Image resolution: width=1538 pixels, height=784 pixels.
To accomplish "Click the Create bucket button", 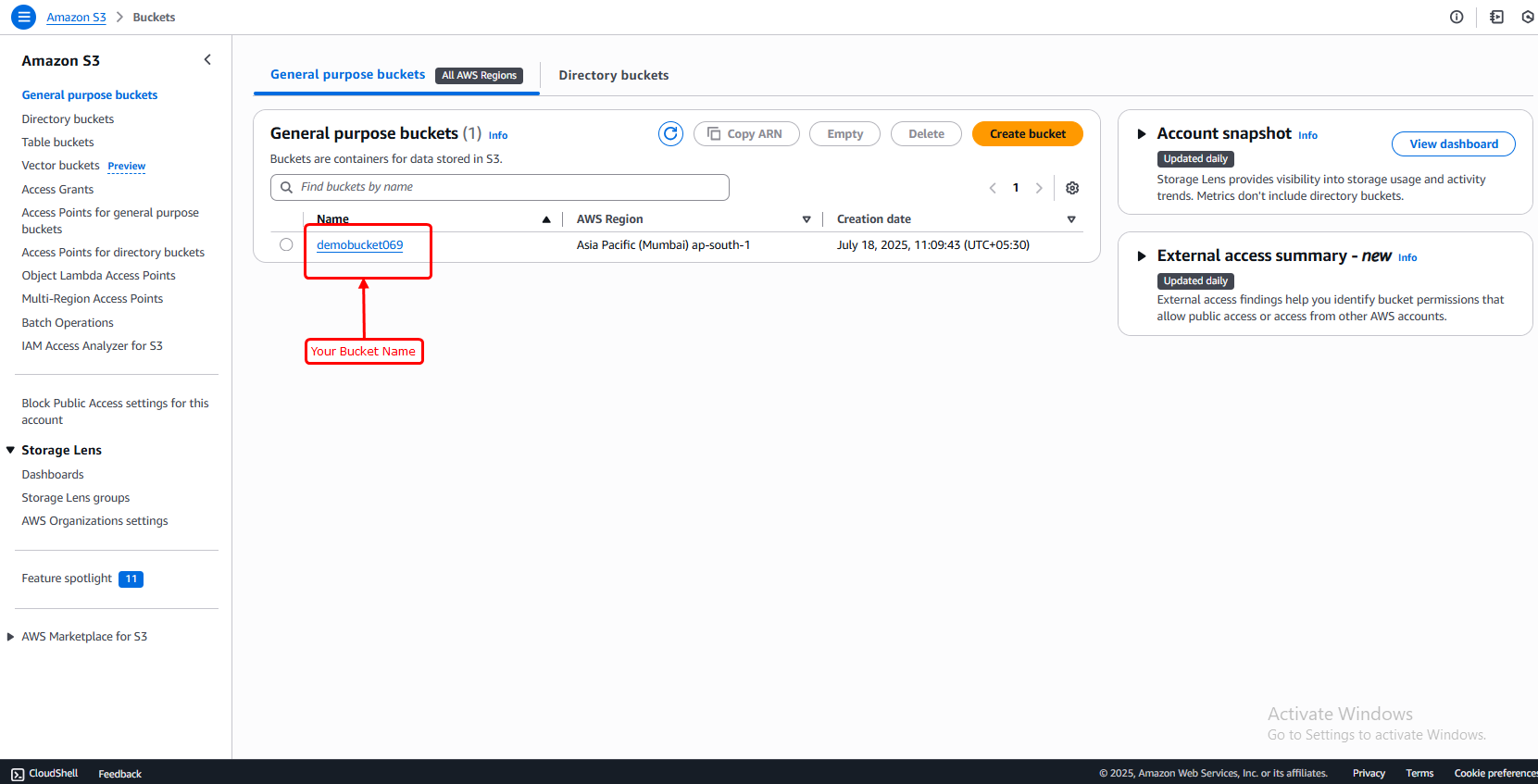I will 1028,134.
